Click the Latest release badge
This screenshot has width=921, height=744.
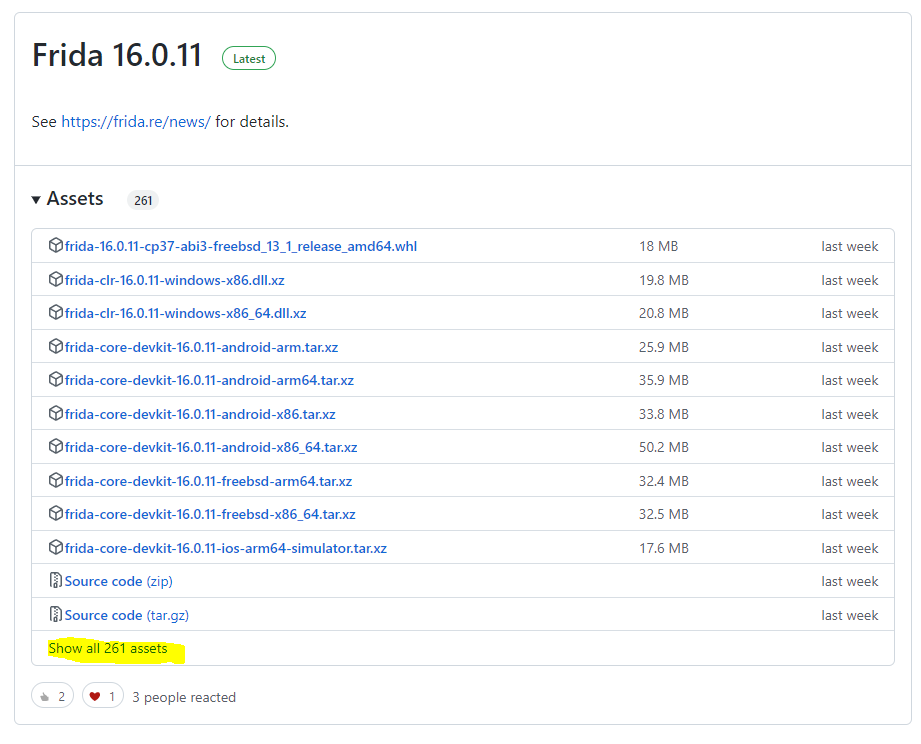248,58
